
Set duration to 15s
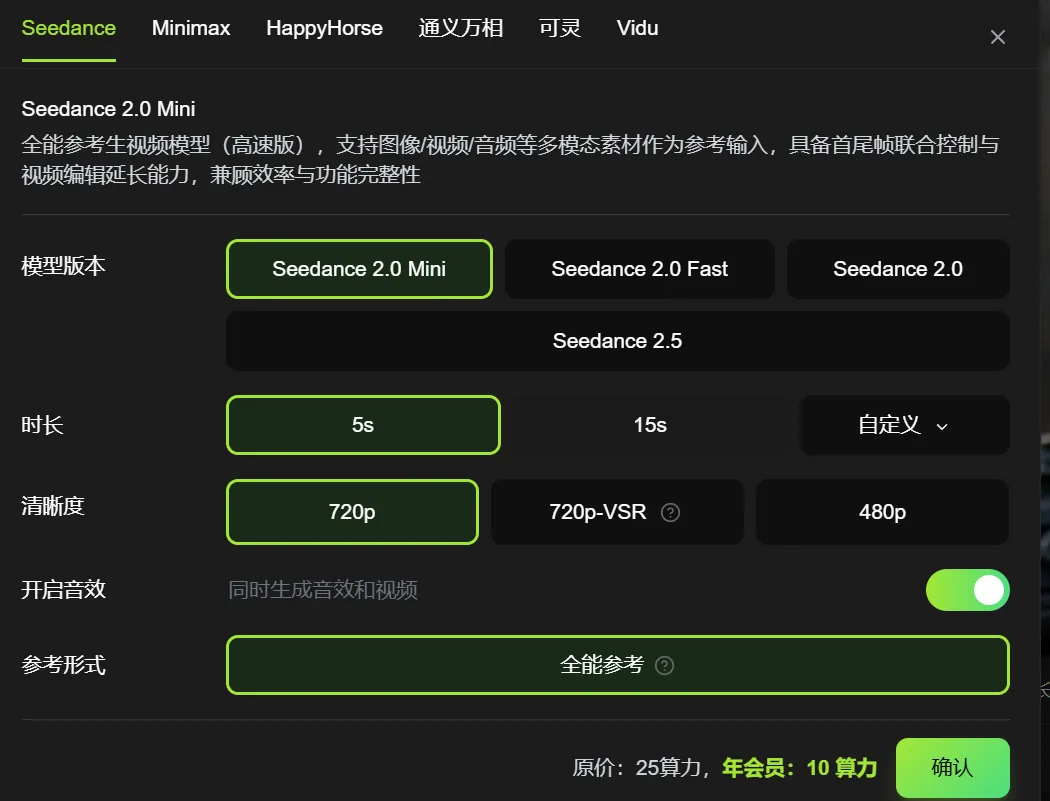650,425
